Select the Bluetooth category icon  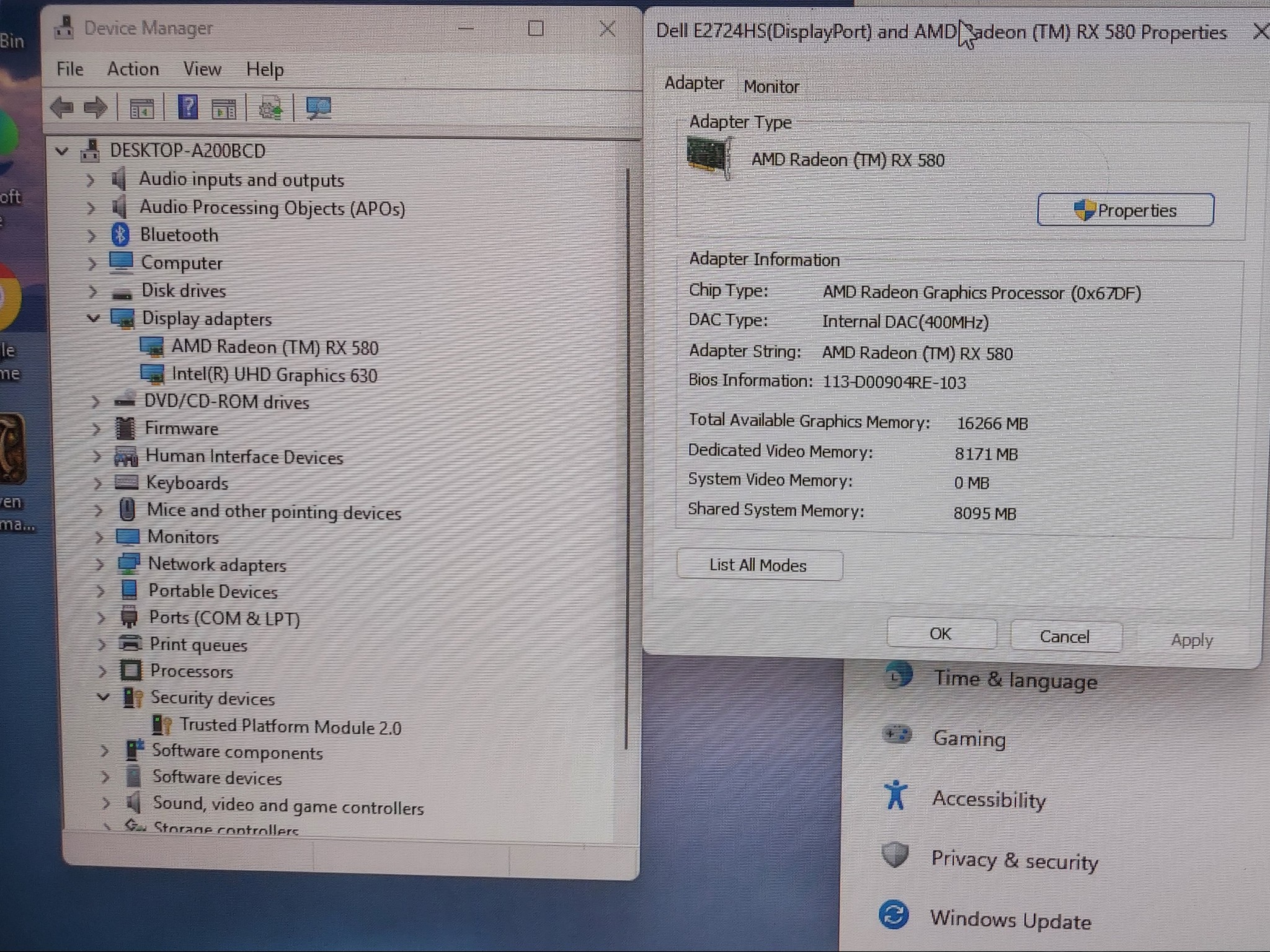(120, 235)
